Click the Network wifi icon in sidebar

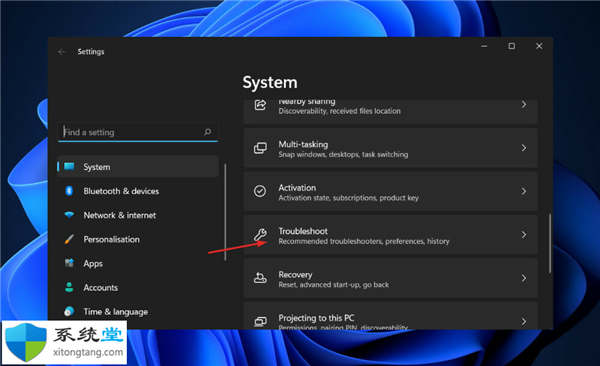69,215
